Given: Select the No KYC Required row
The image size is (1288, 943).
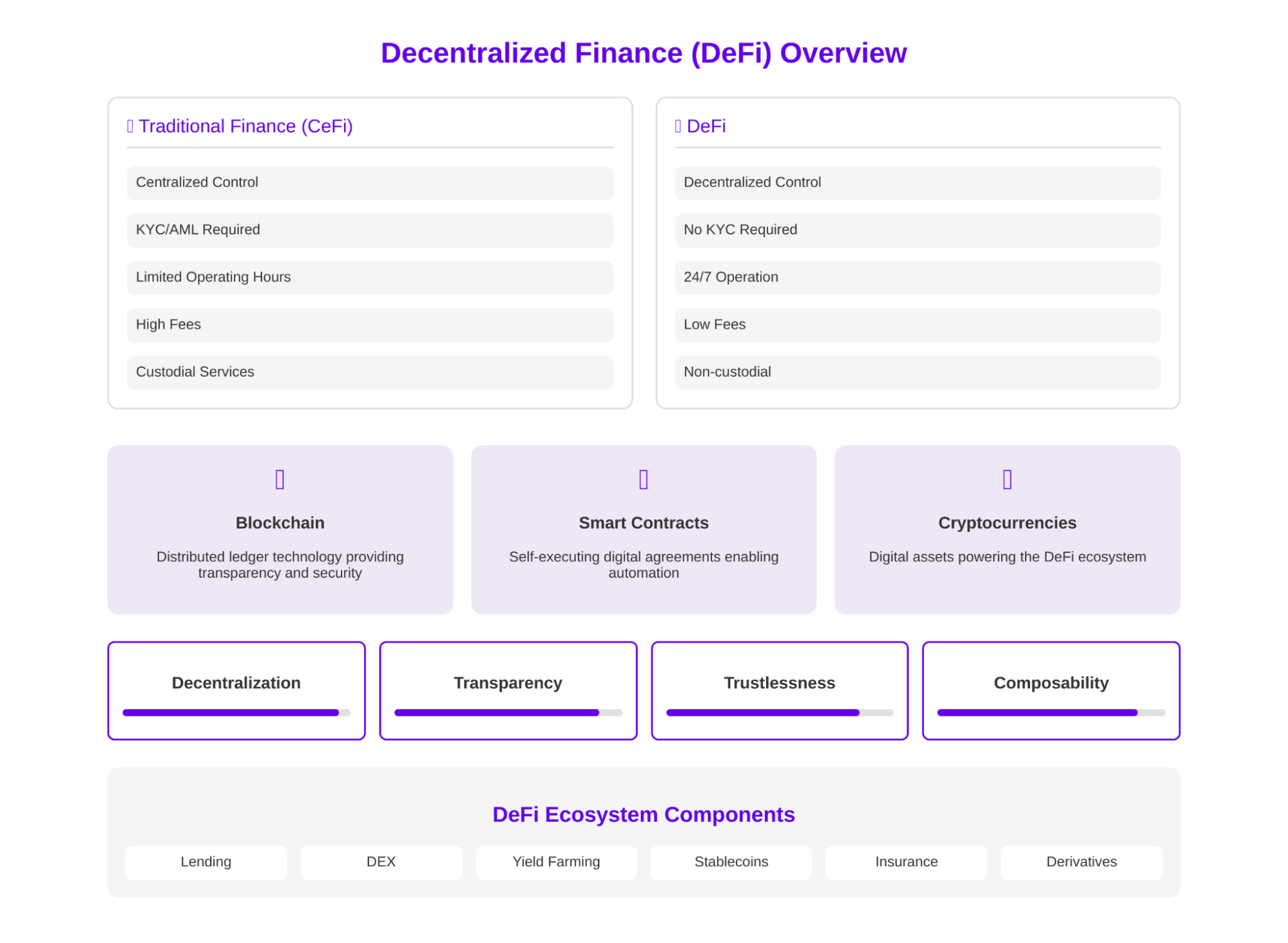Looking at the screenshot, I should click(918, 230).
